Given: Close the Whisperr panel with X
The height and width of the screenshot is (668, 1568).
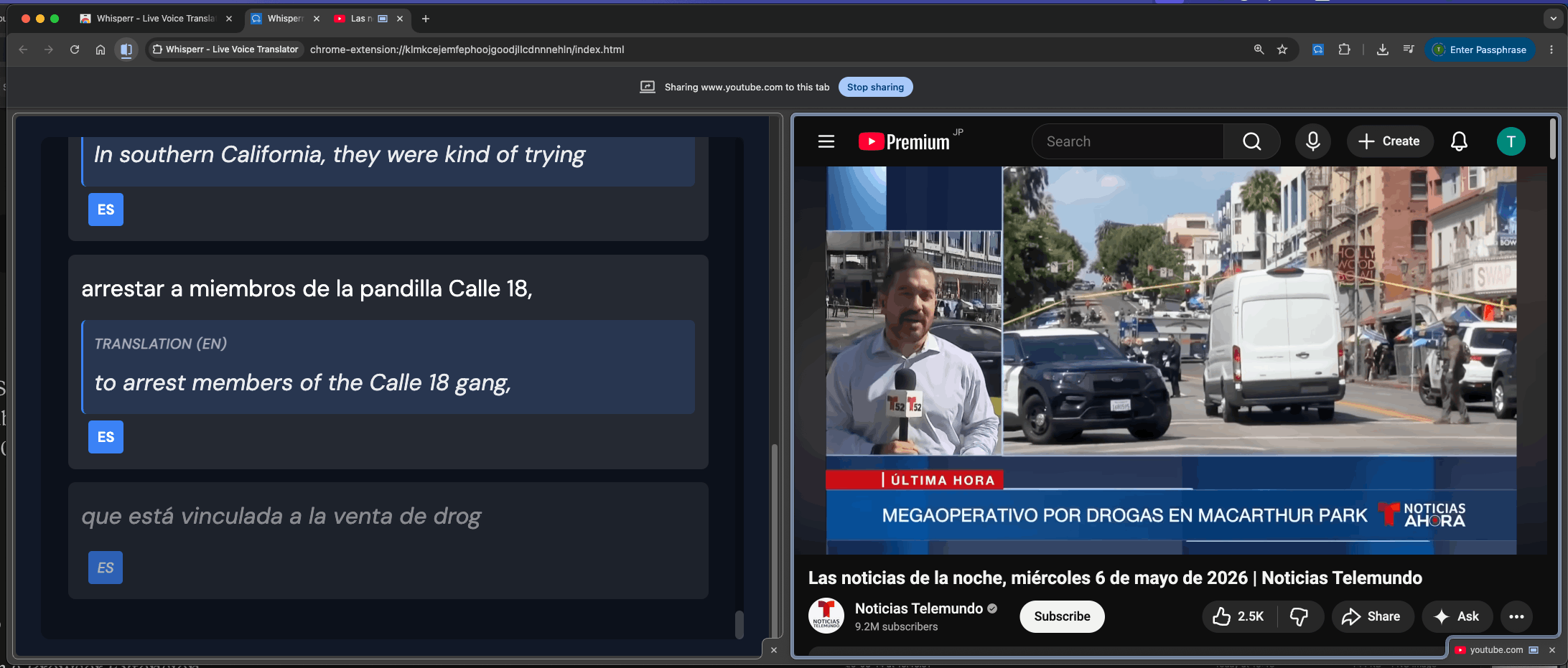Looking at the screenshot, I should tap(773, 650).
